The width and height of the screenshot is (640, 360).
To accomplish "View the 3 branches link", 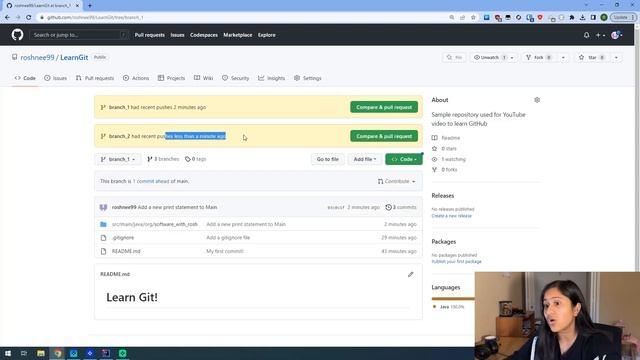I will 163,159.
